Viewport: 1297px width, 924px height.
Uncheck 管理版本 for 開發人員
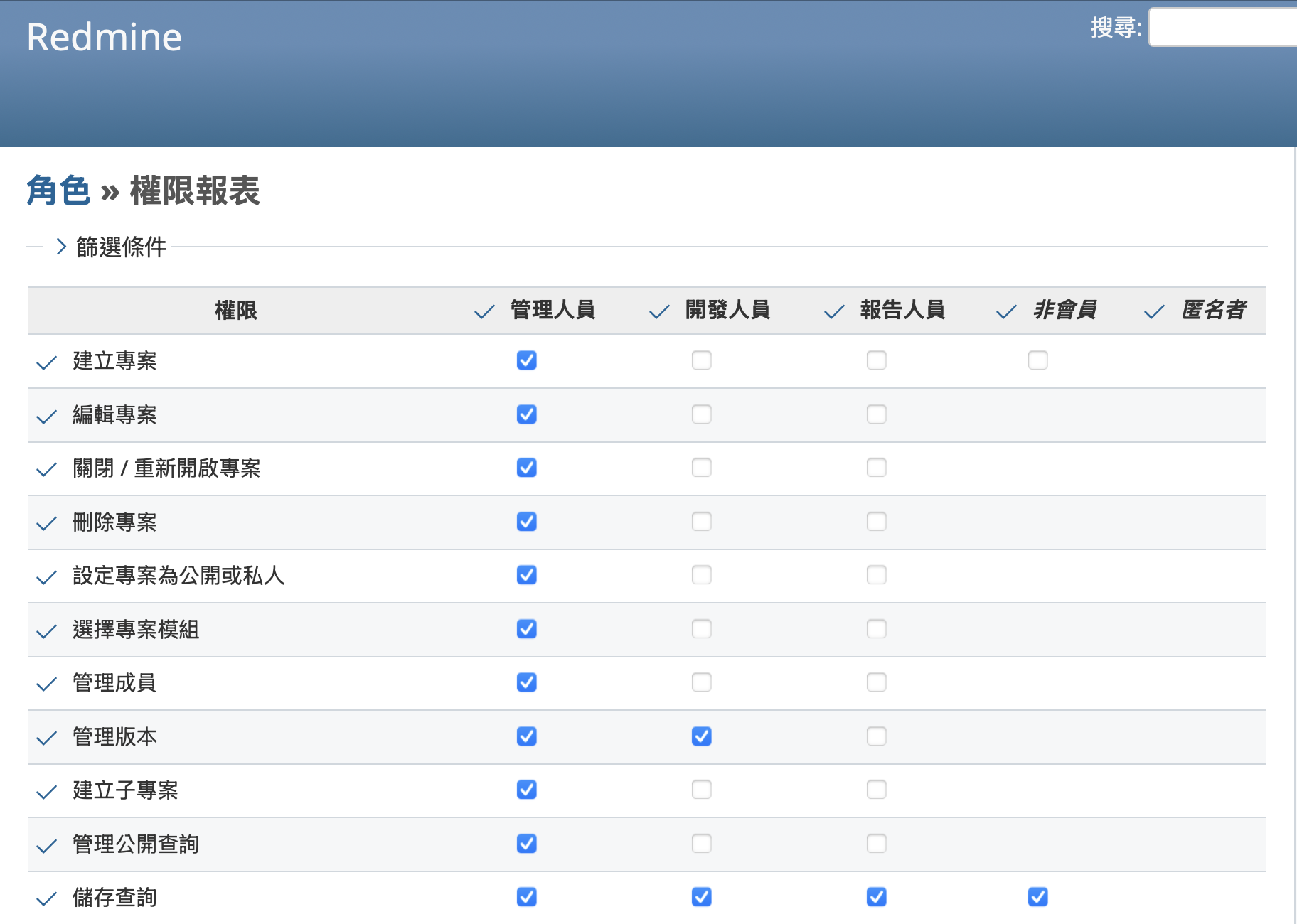tap(702, 736)
